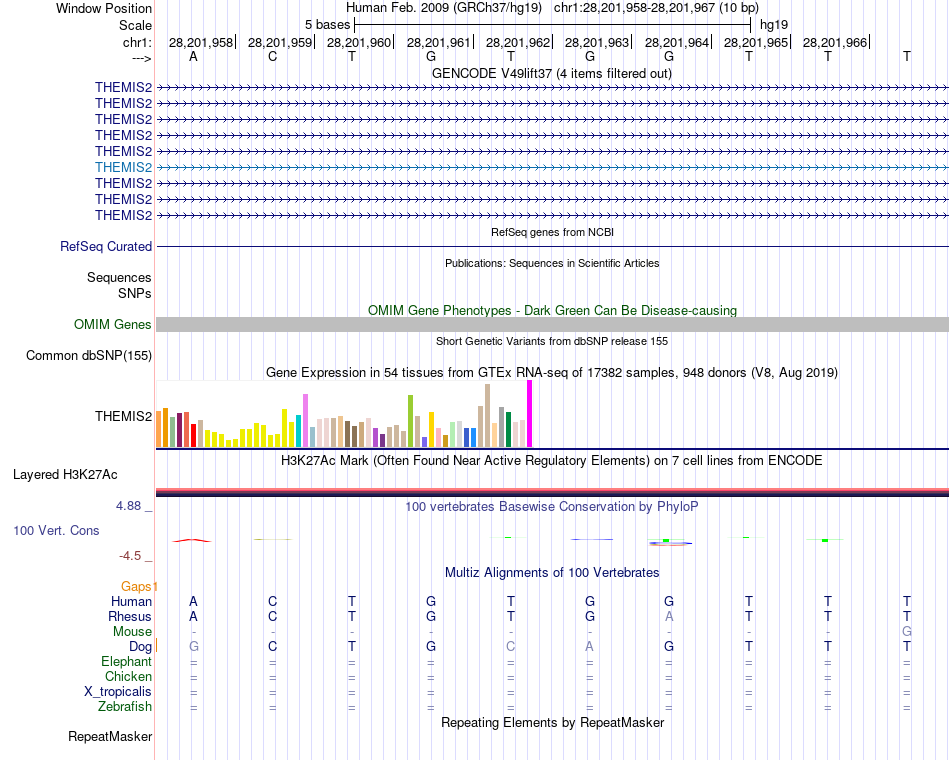950x760 pixels.
Task: Open RefSeq genes from NCBI track title
Action: (x=552, y=232)
